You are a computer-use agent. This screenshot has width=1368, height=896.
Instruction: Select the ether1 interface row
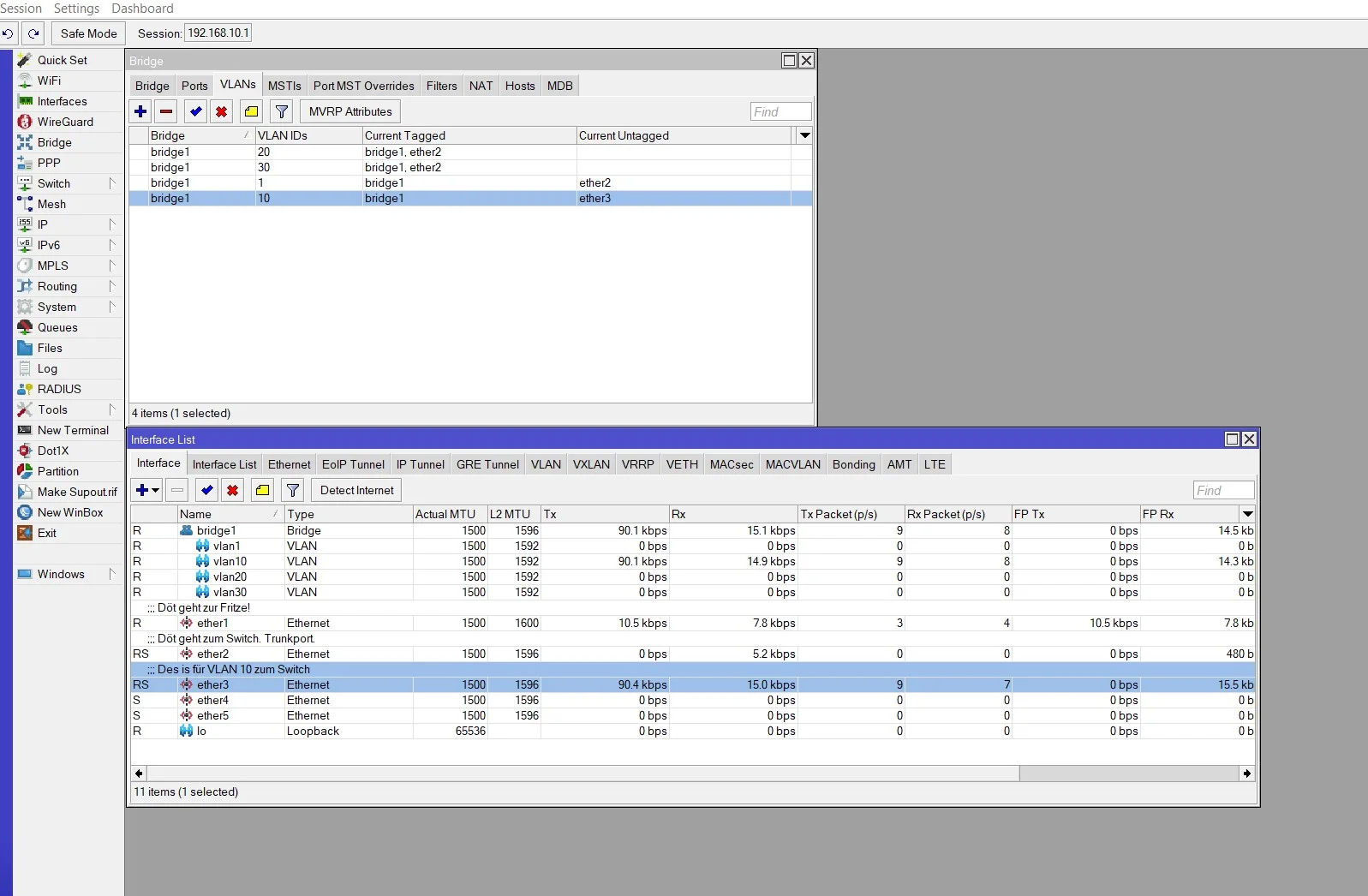coord(693,623)
